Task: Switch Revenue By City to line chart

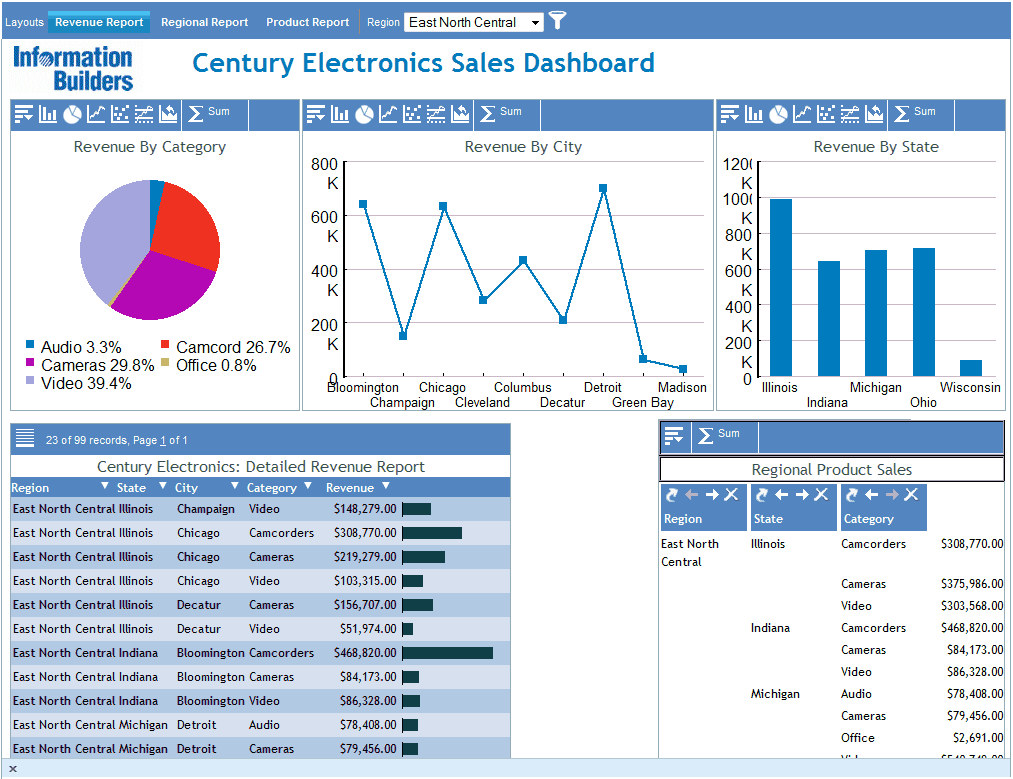Action: click(x=388, y=114)
